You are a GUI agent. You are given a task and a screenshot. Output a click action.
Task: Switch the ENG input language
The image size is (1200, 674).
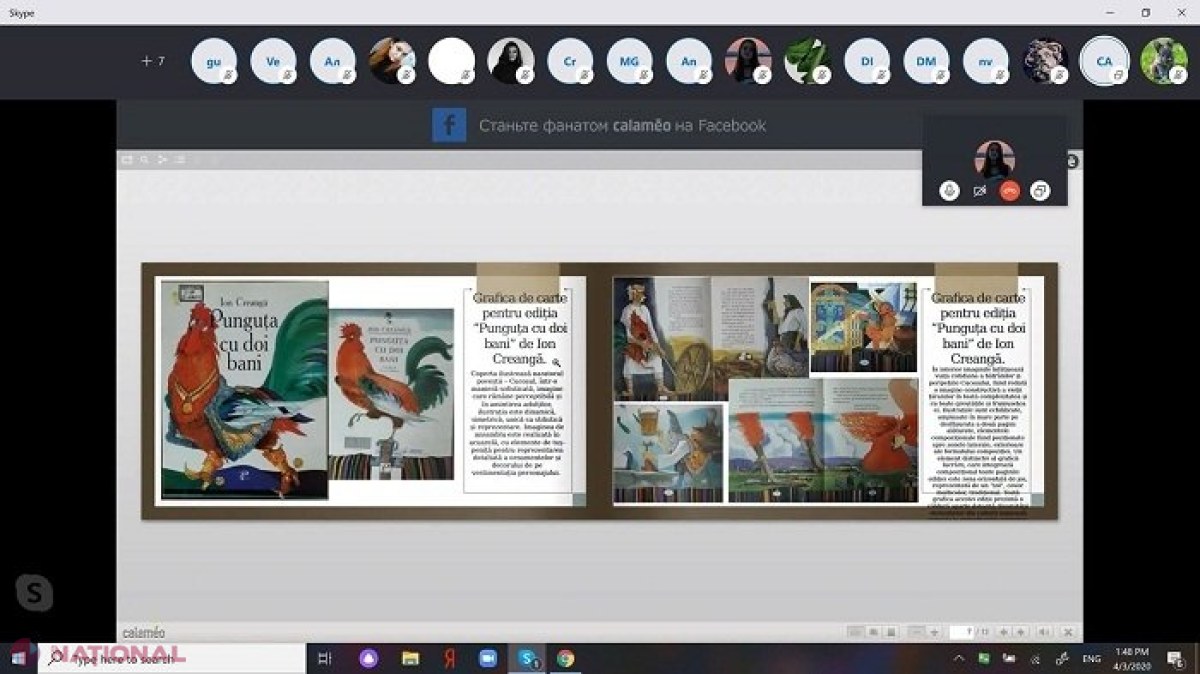tap(1091, 658)
